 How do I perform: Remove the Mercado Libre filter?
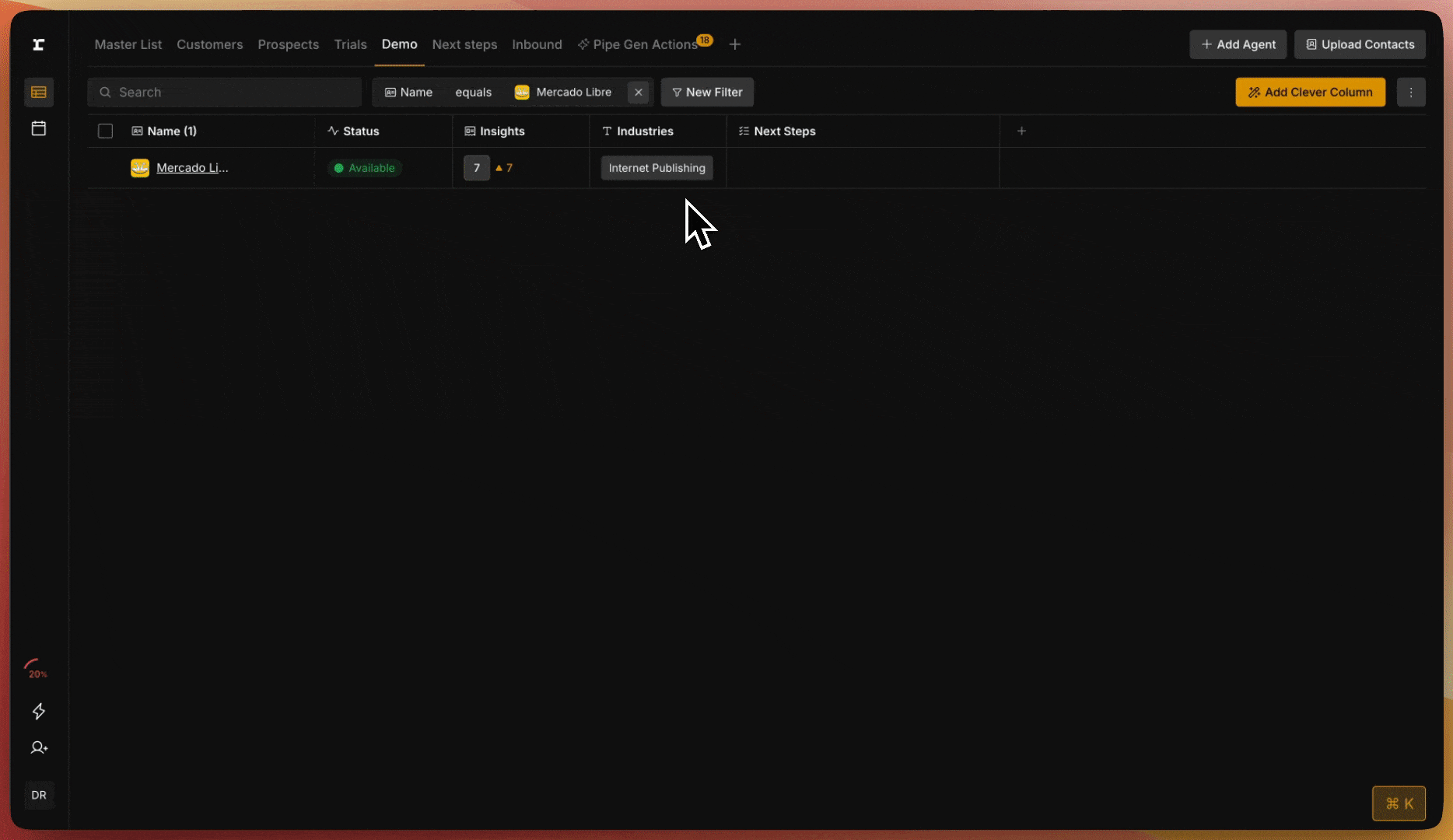pyautogui.click(x=638, y=92)
